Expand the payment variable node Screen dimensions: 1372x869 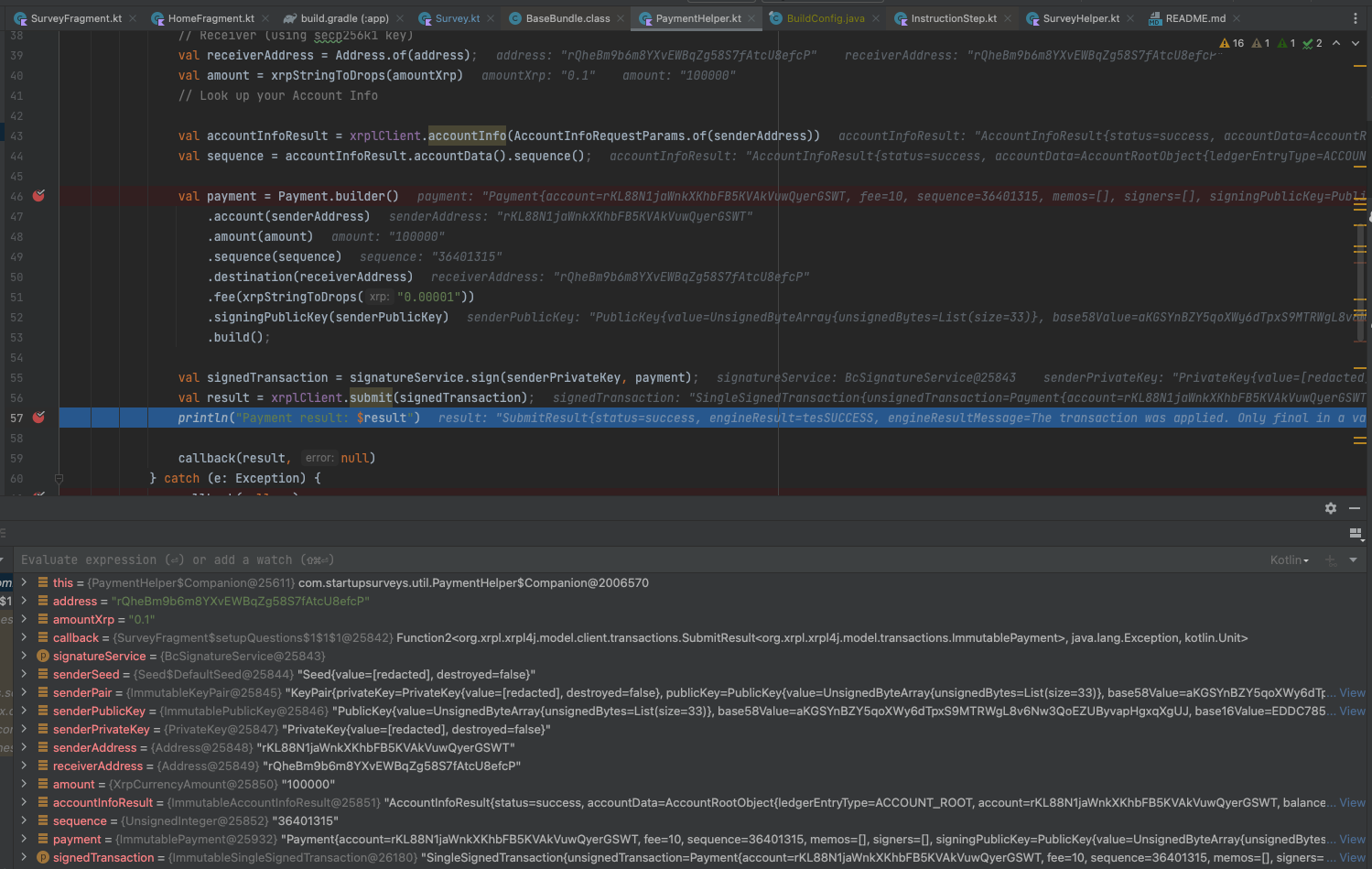[x=24, y=839]
